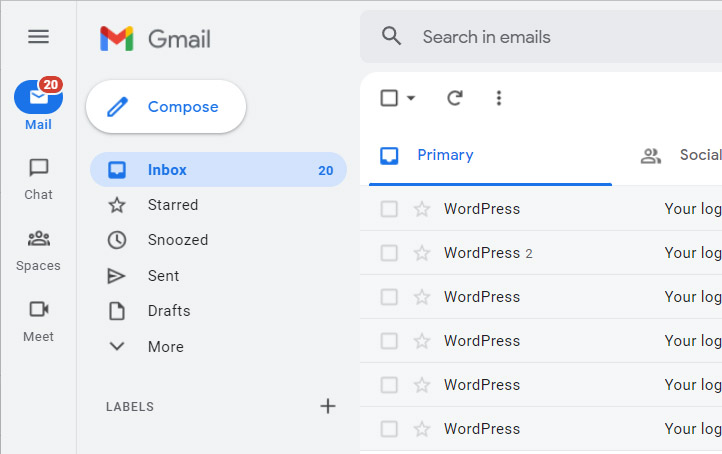The height and width of the screenshot is (454, 722).
Task: Select the fifth WordPress email checkbox
Action: pos(389,385)
